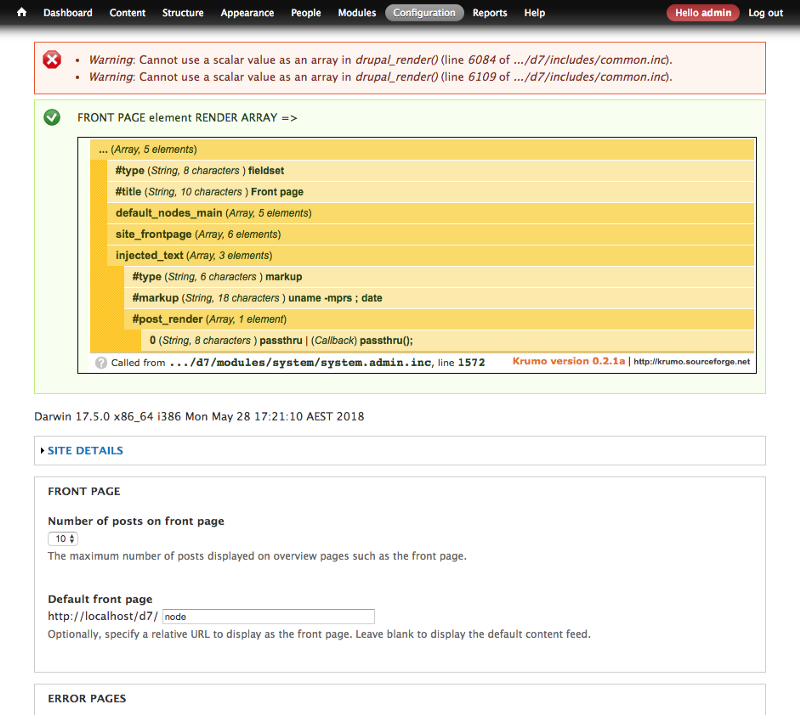Click the line 6084 warning message
This screenshot has height=715, width=800.
[381, 60]
